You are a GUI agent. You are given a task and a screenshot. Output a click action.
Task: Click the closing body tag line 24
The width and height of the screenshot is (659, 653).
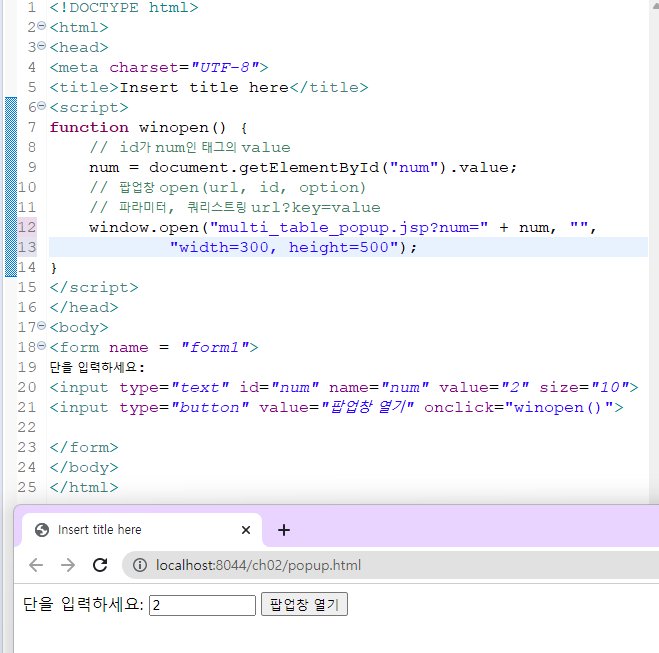pyautogui.click(x=84, y=467)
